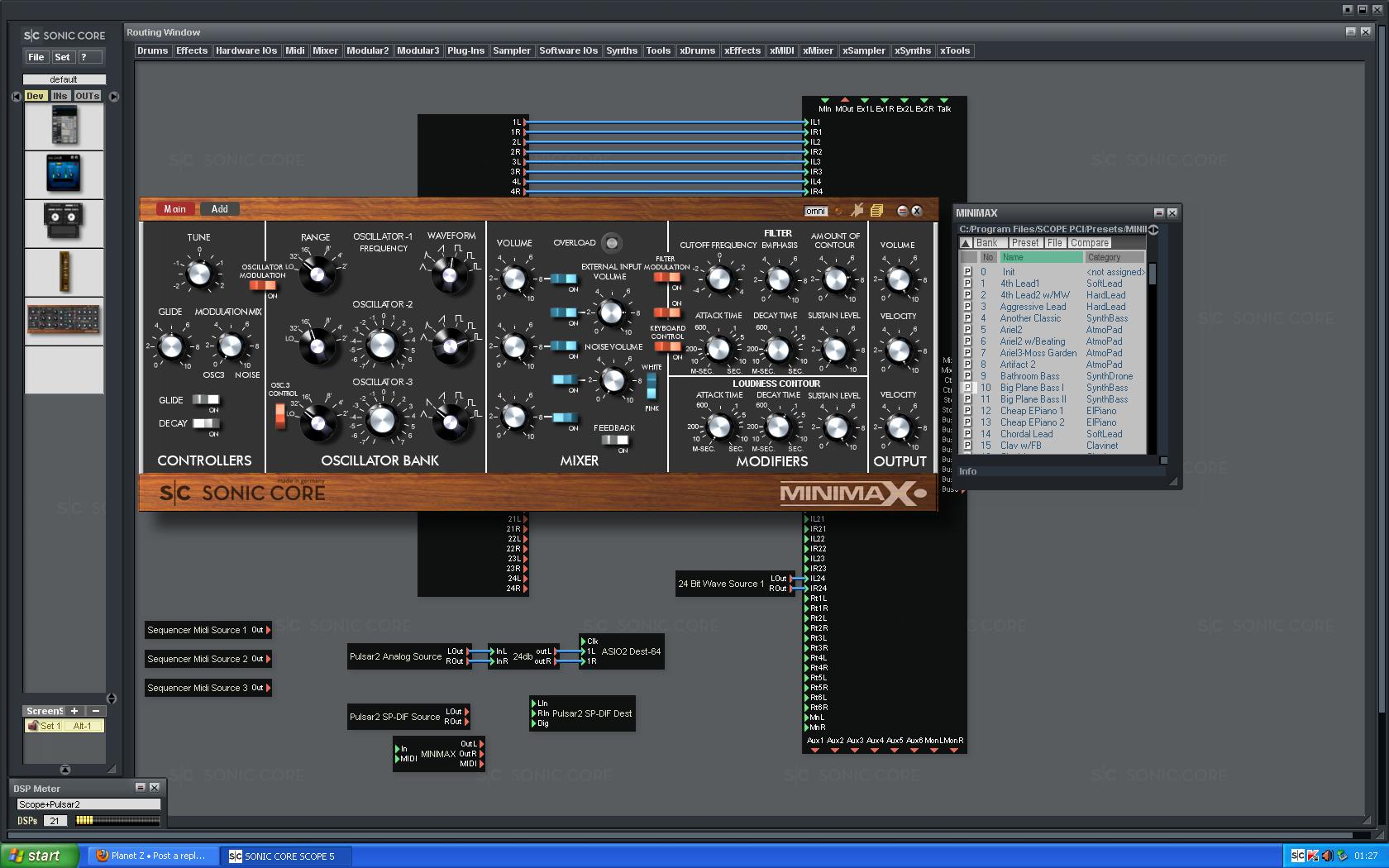The height and width of the screenshot is (868, 1389).
Task: Open the Effects menu in Routing Window
Action: click(192, 50)
